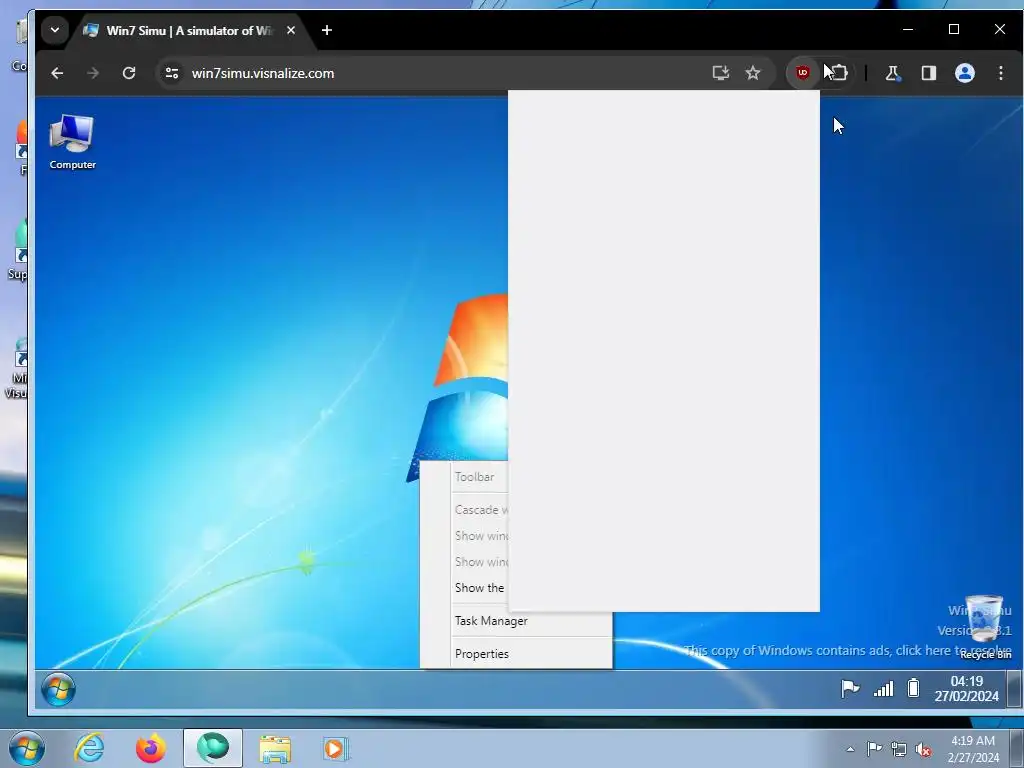Viewport: 1024px width, 768px height.
Task: Open the Computer icon on simulated desktop
Action: click(x=72, y=142)
